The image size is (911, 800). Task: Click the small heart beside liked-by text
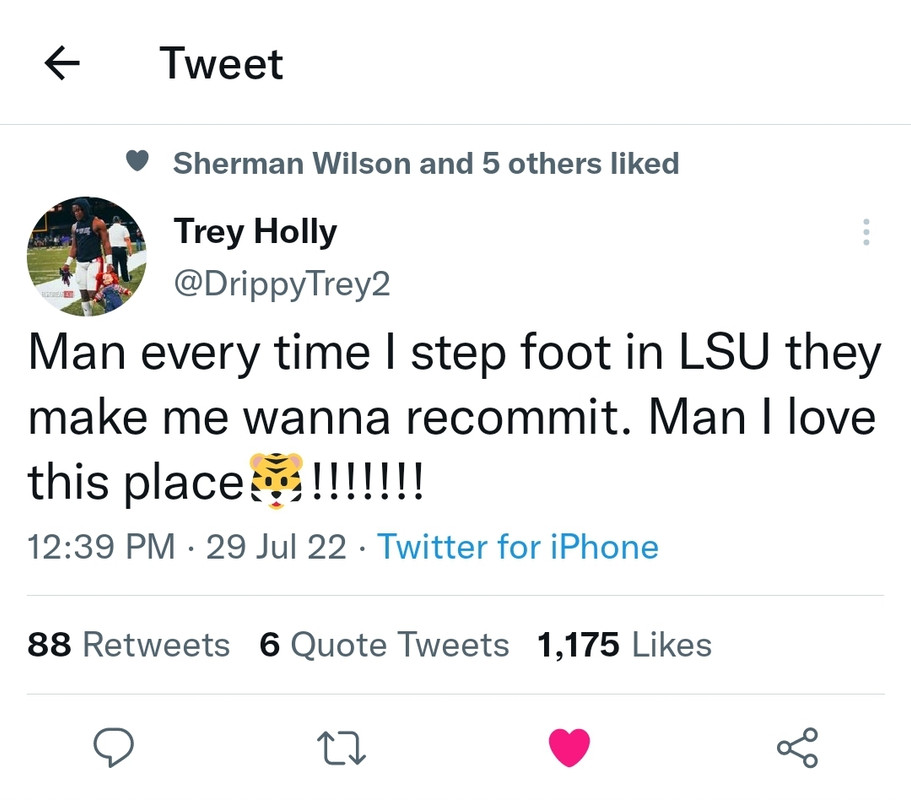point(139,162)
